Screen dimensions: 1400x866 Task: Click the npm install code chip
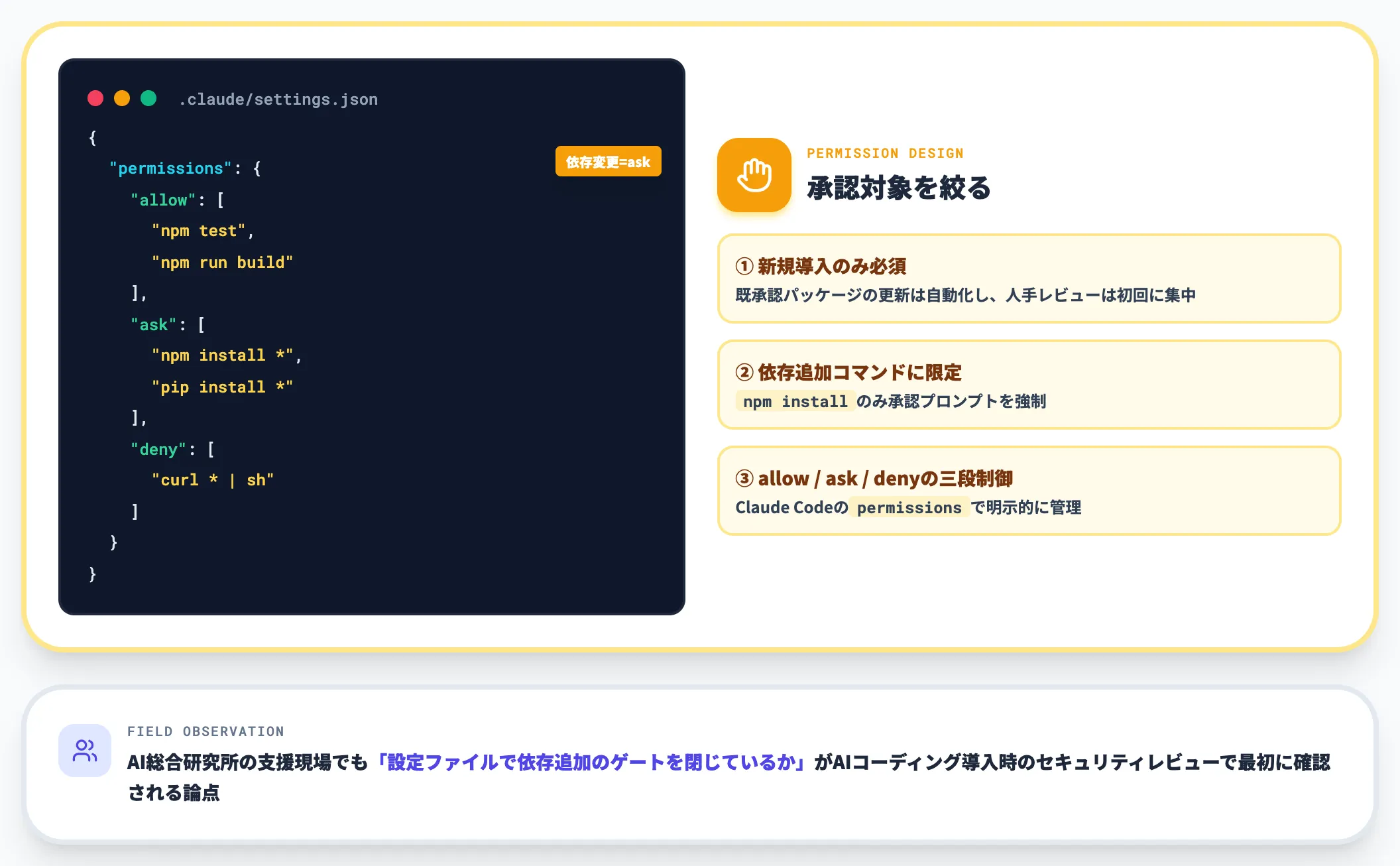795,401
